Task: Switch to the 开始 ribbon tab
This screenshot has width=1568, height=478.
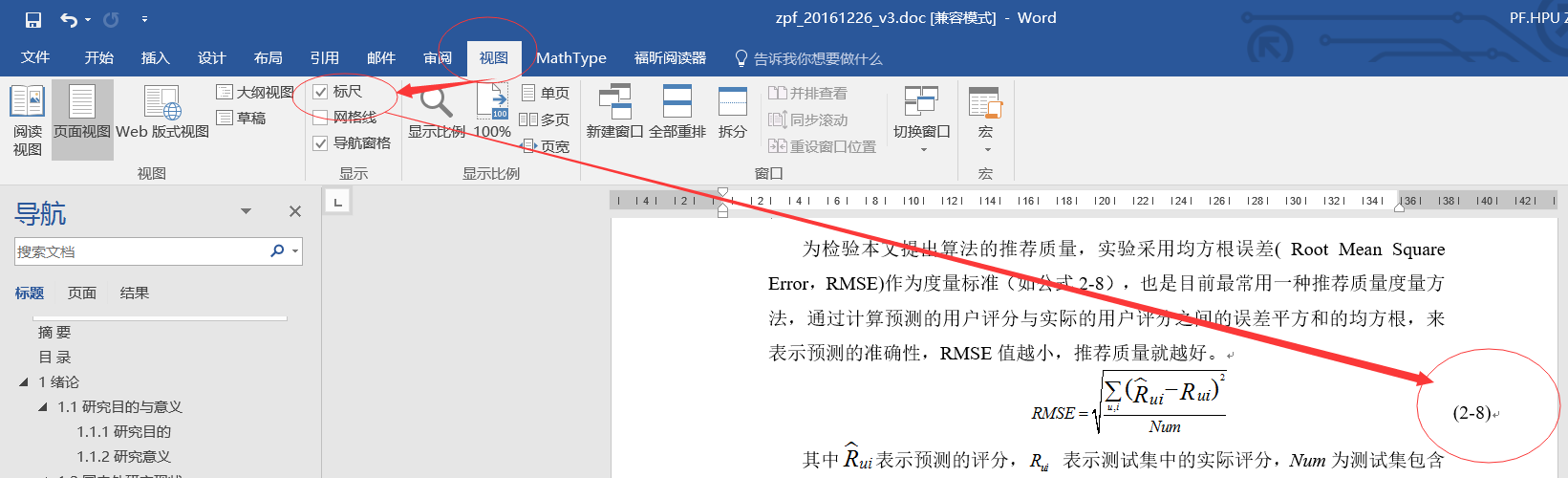Action: pyautogui.click(x=99, y=58)
